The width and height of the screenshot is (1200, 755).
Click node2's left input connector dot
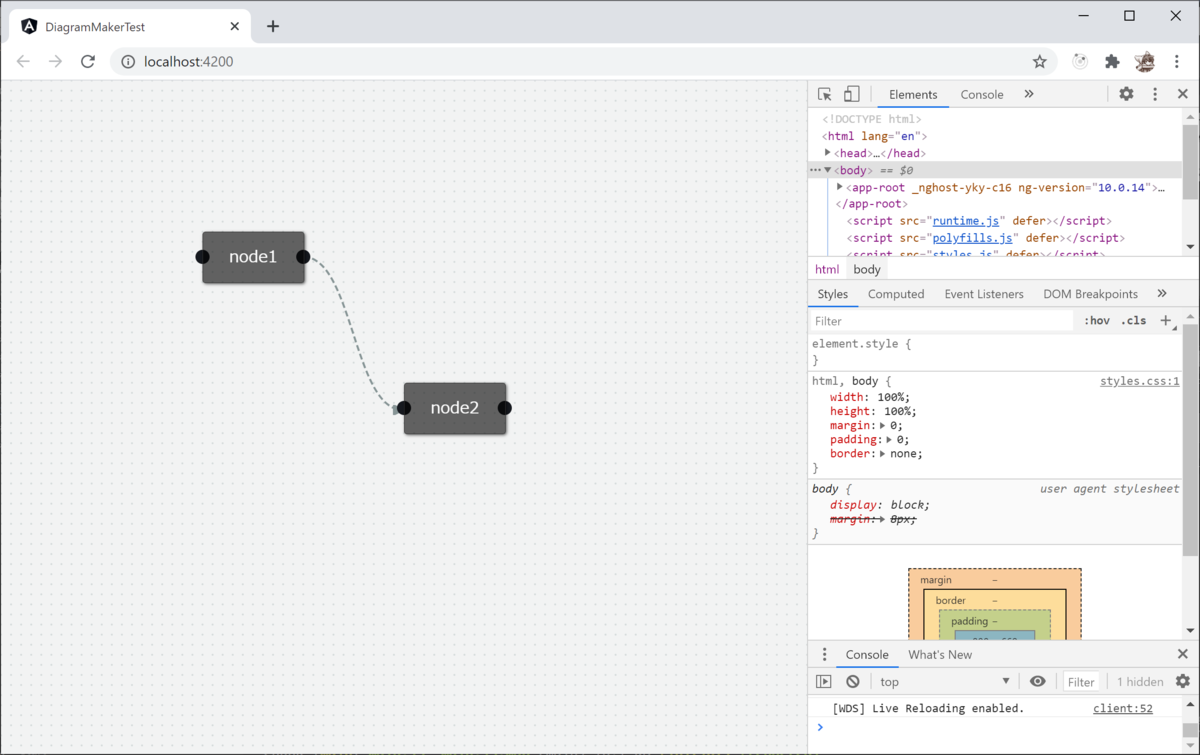pyautogui.click(x=404, y=408)
